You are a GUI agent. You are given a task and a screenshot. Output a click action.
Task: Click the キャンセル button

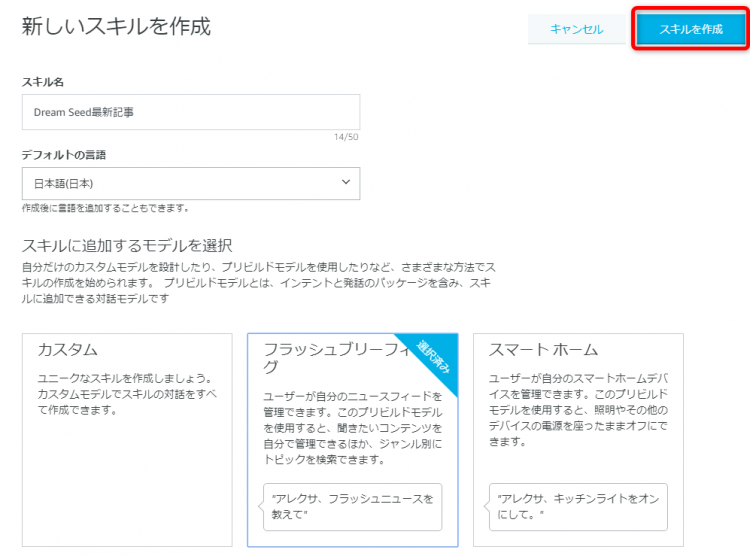(577, 29)
